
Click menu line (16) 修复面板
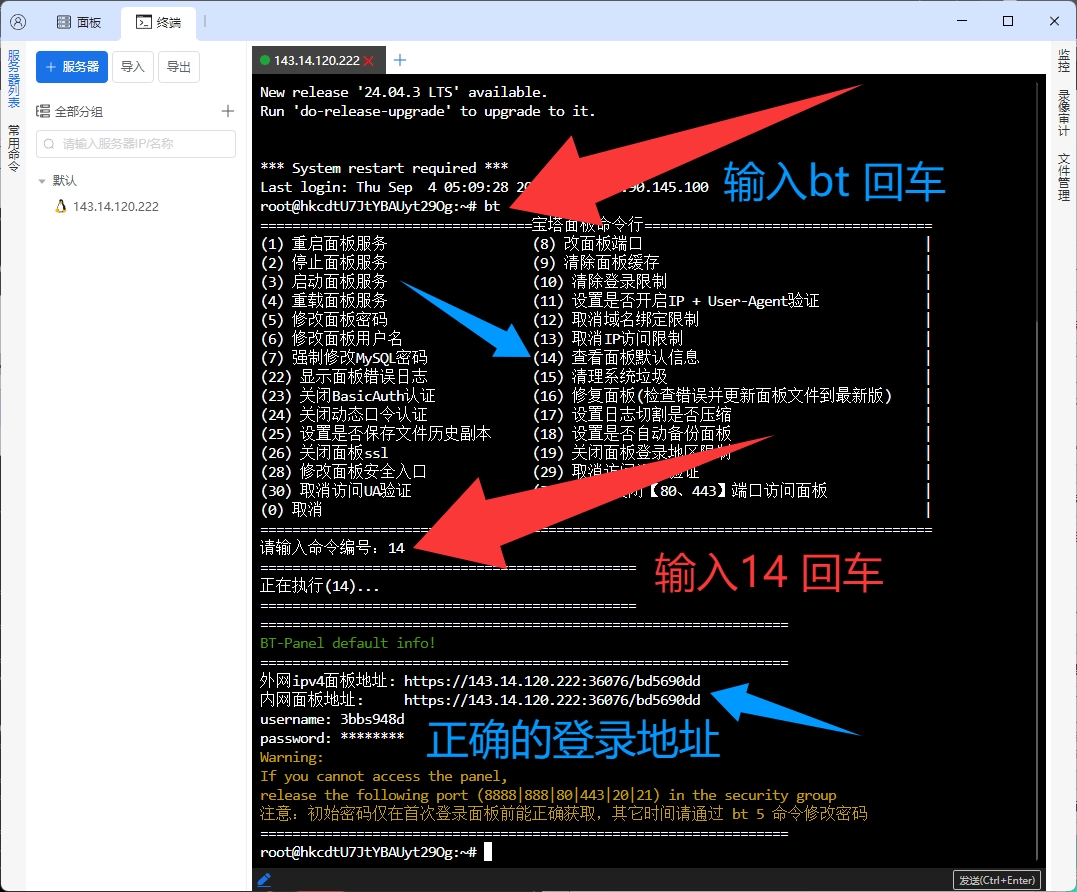coord(712,396)
